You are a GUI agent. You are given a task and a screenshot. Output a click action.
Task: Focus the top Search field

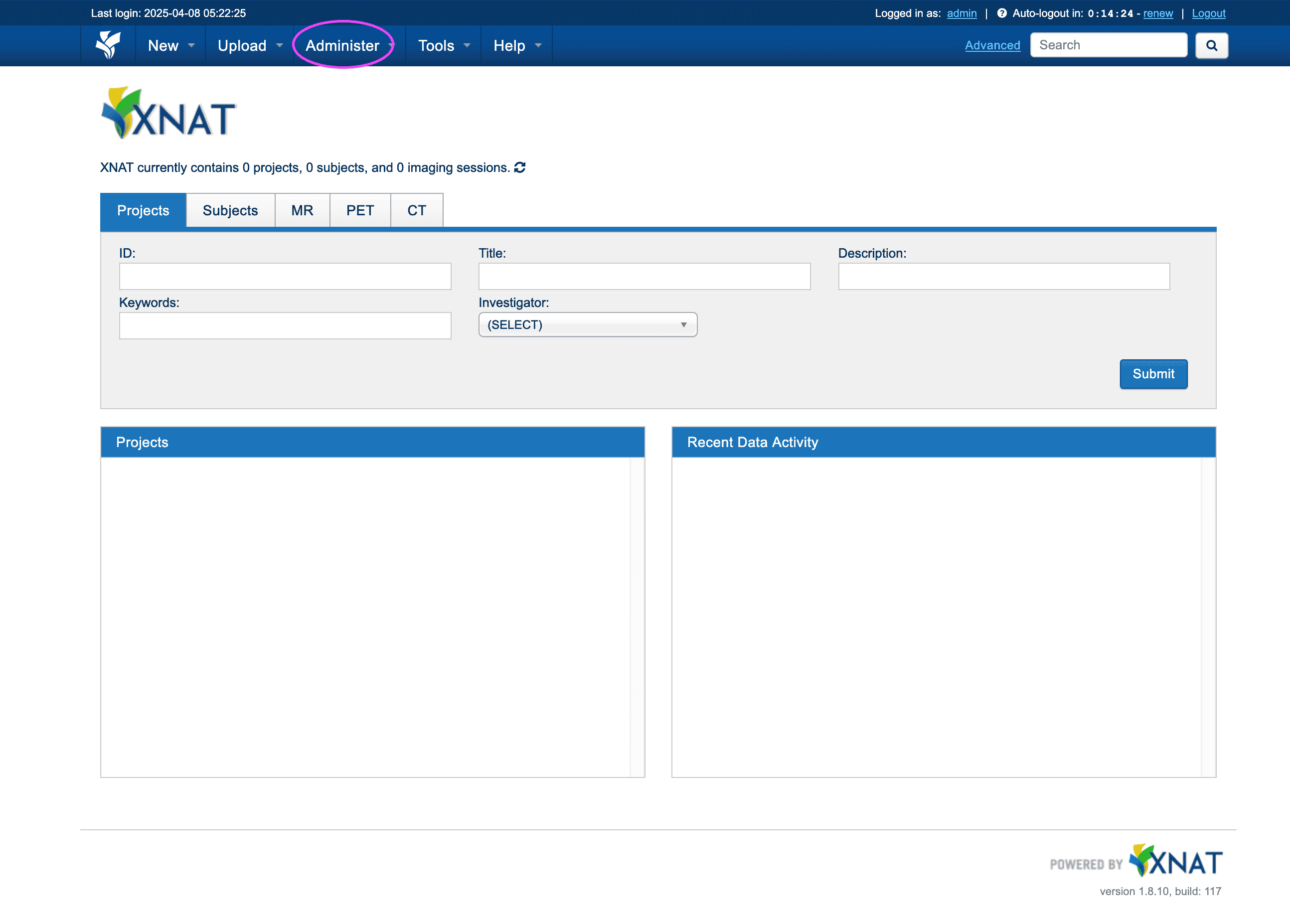(1109, 45)
